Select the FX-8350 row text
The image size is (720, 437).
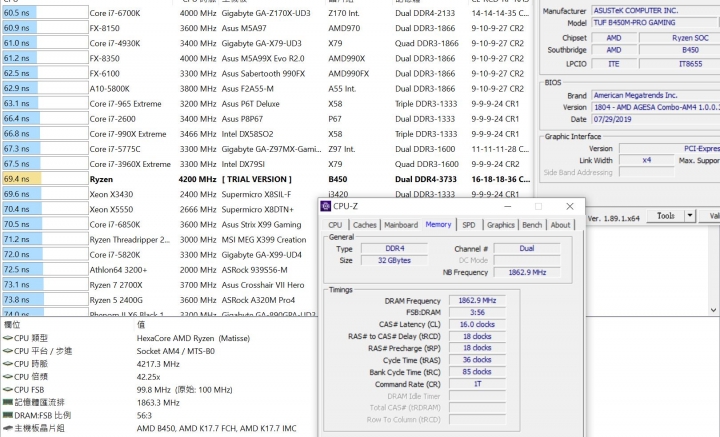[104, 58]
